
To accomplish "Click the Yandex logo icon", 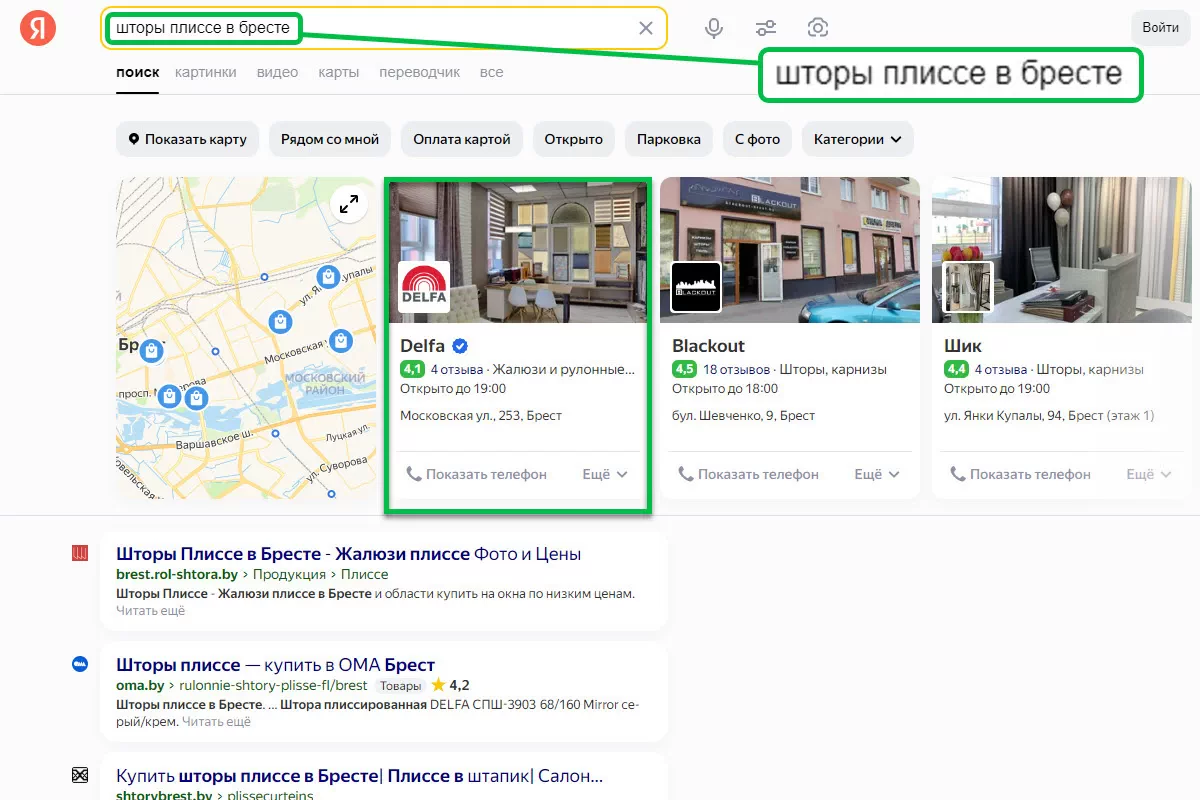I will [38, 28].
